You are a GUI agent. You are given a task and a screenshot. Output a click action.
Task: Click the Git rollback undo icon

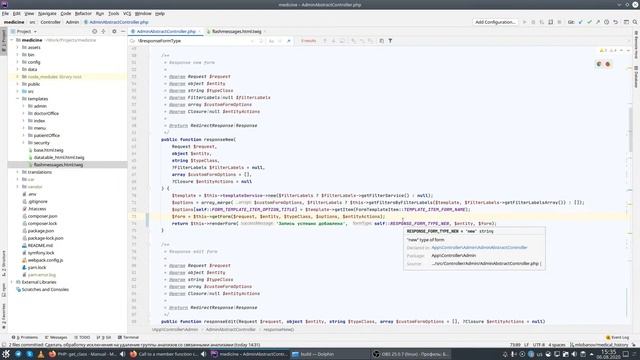(616, 22)
